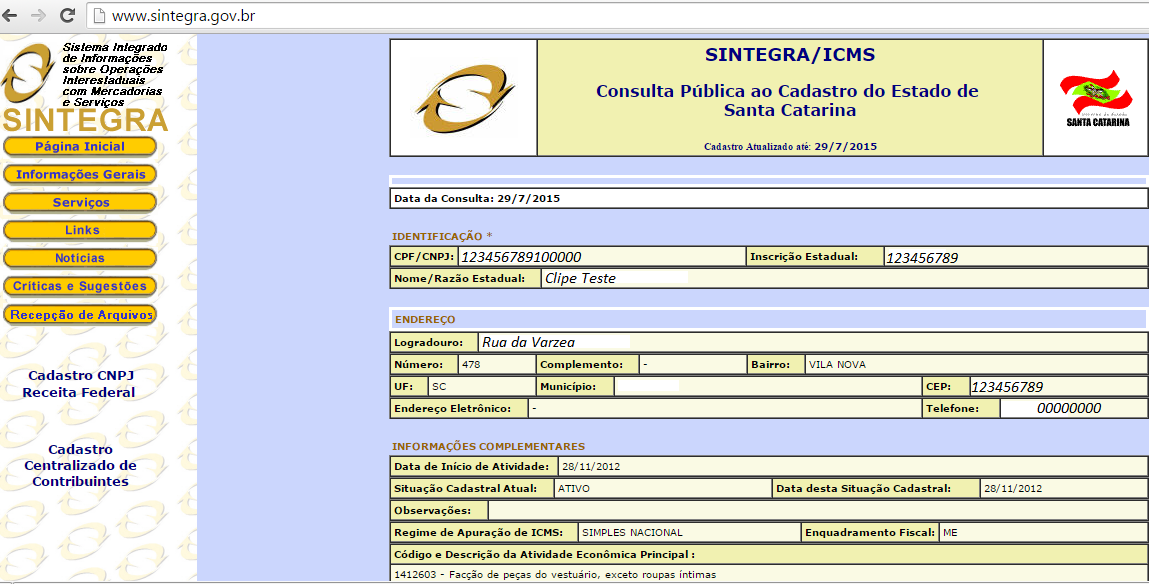This screenshot has height=584, width=1149.
Task: Open Críticas e Sugestões menu button
Action: coord(80,286)
